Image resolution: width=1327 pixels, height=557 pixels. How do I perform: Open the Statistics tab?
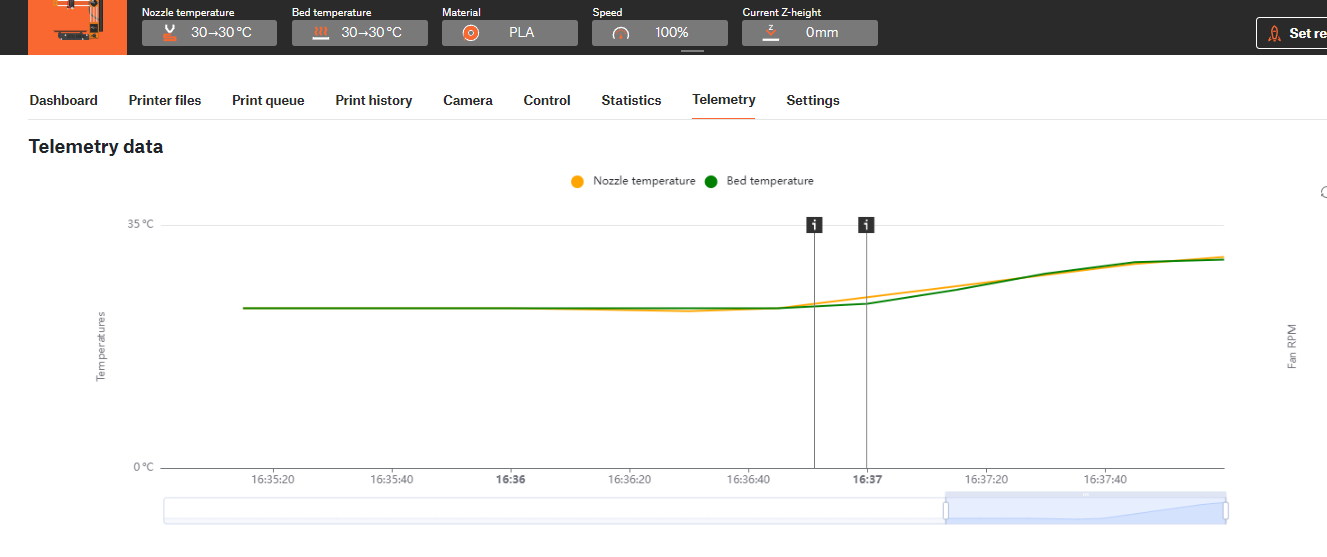point(631,100)
